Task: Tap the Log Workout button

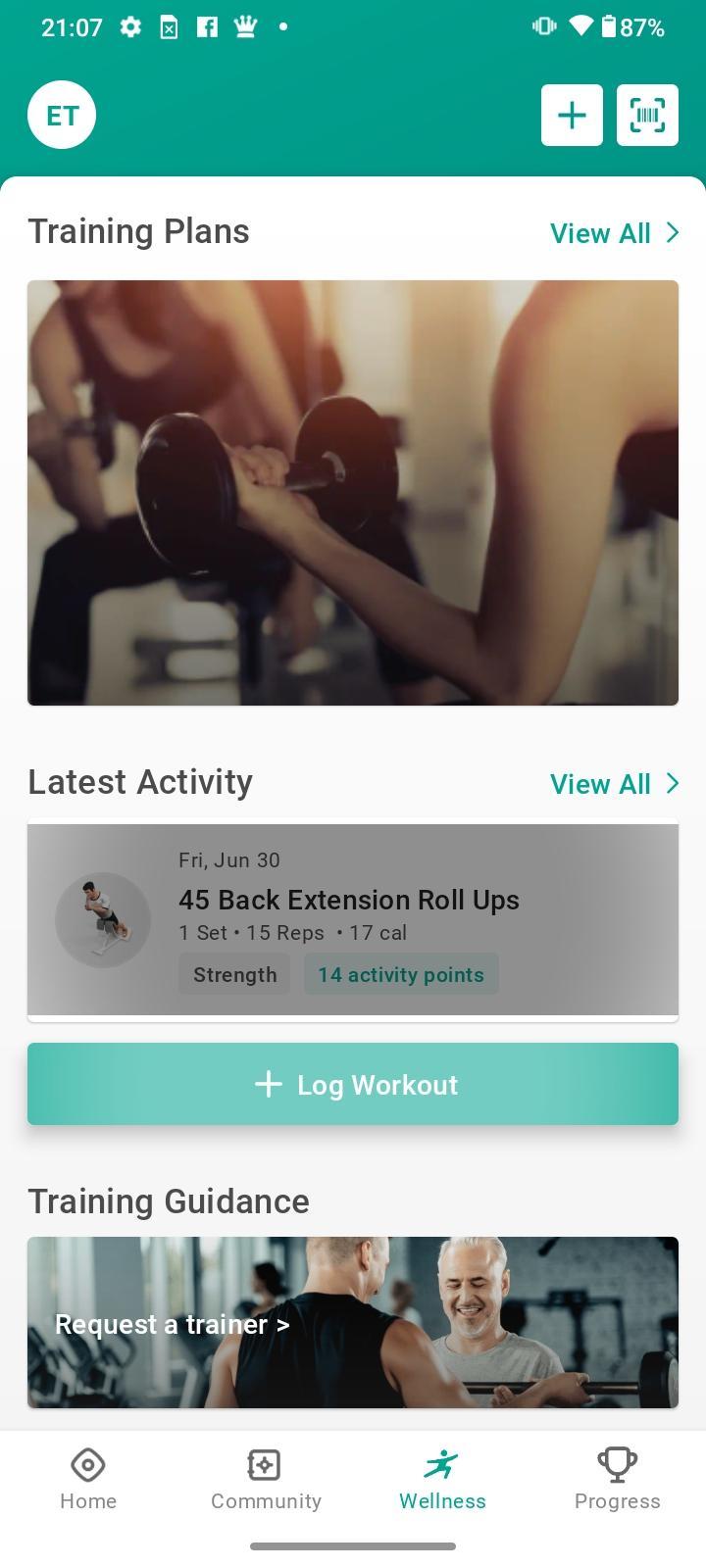Action: click(353, 1084)
